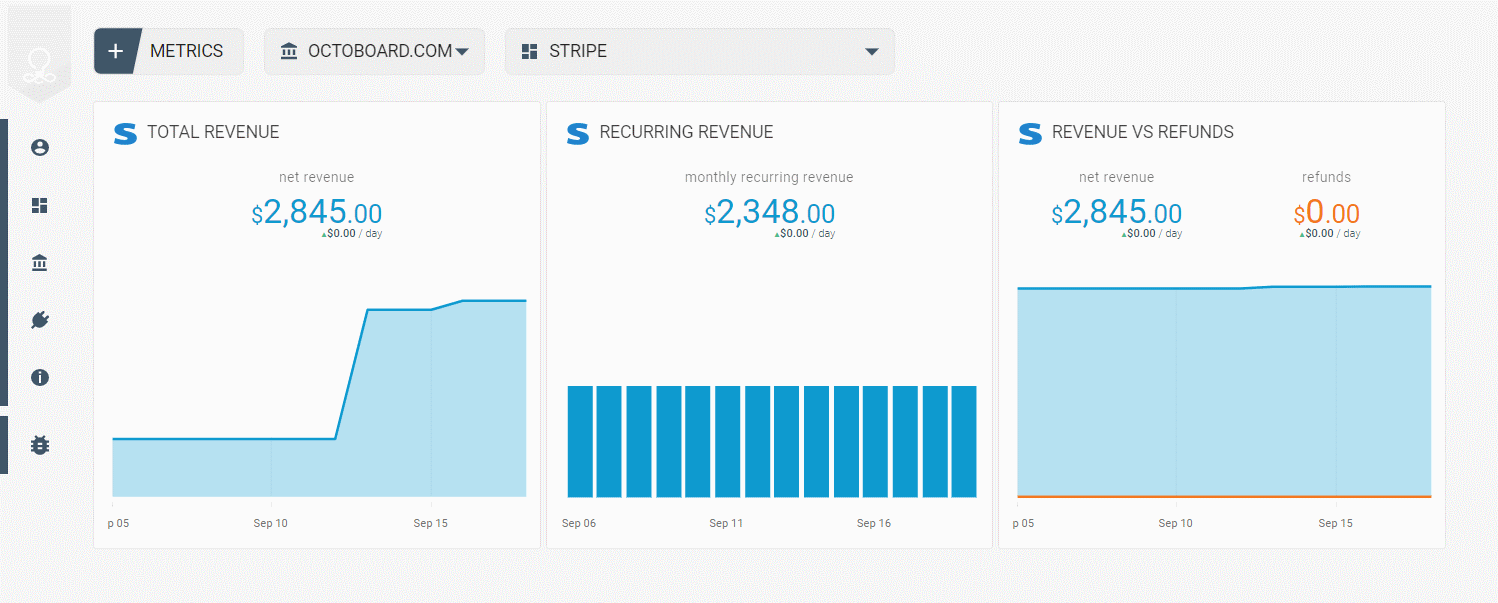The width and height of the screenshot is (1498, 603).
Task: Expand the OCTOBOARD.COM dropdown arrow
Action: pos(462,52)
